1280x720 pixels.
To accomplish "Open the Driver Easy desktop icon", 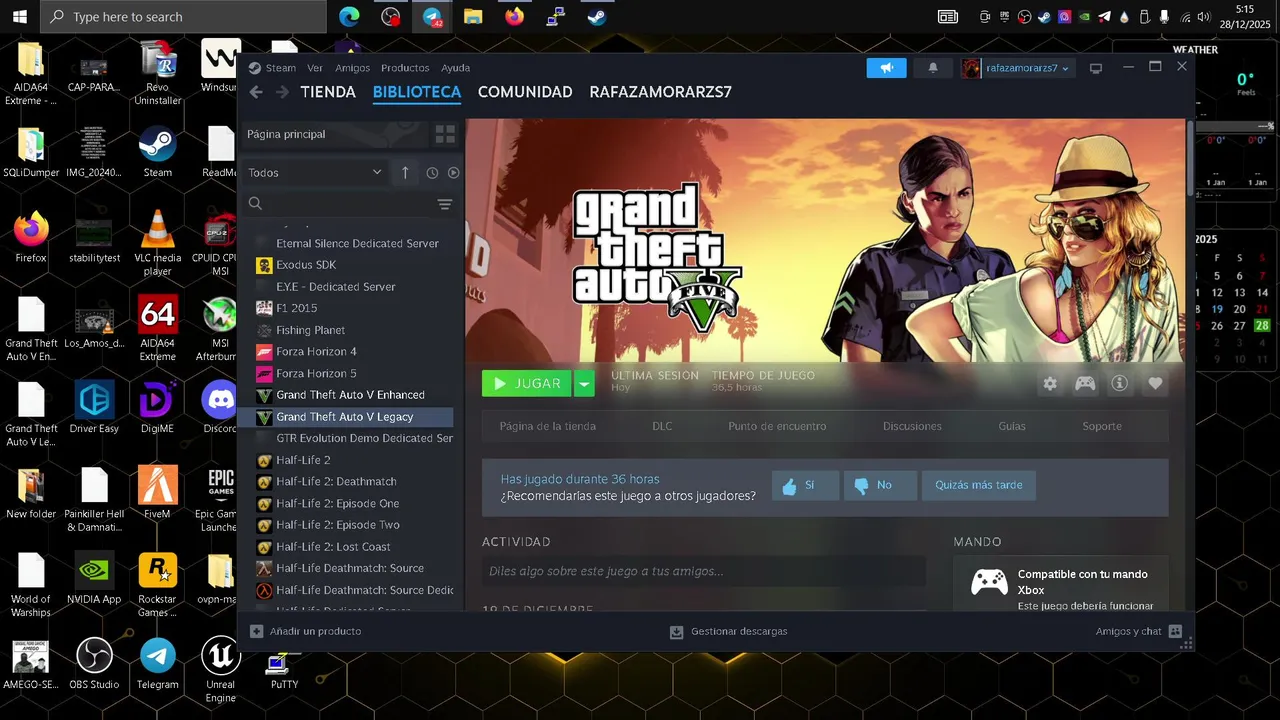I will [94, 408].
